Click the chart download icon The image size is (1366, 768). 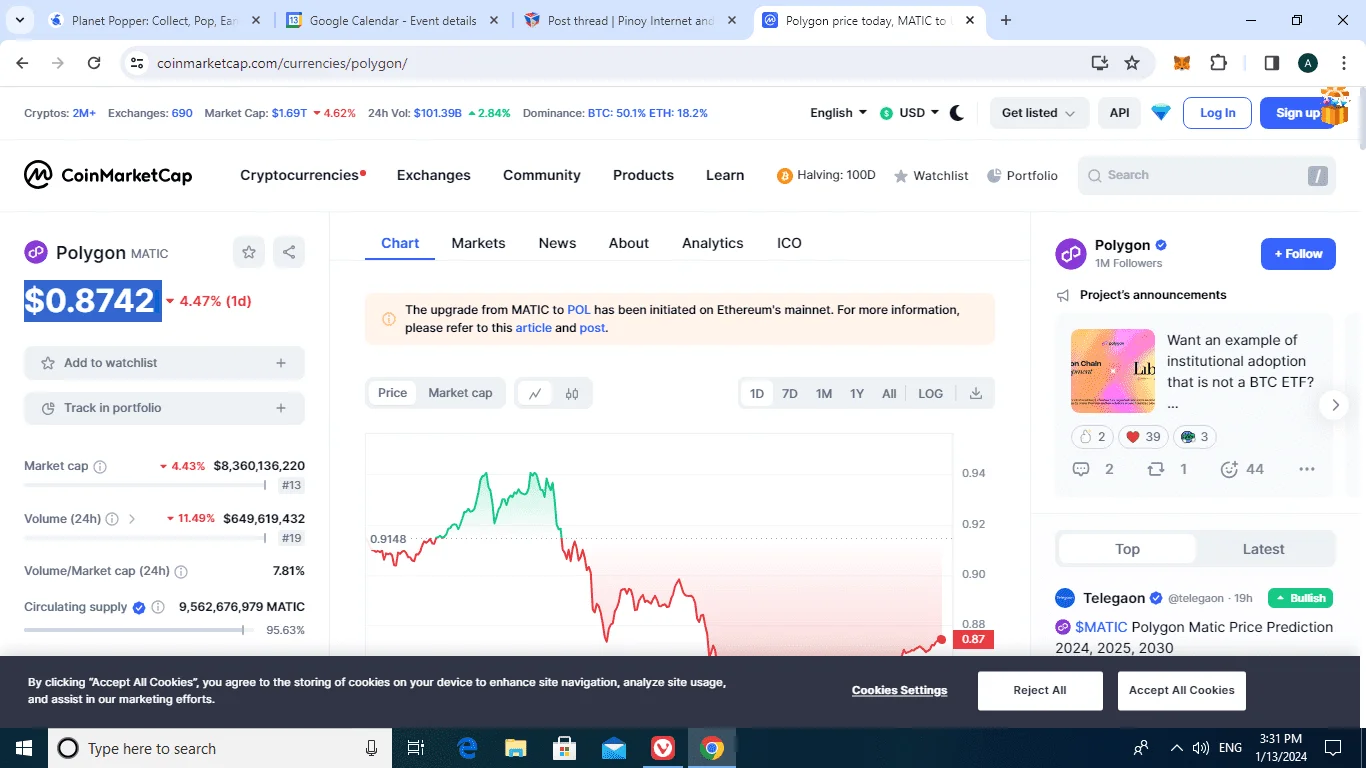[976, 393]
